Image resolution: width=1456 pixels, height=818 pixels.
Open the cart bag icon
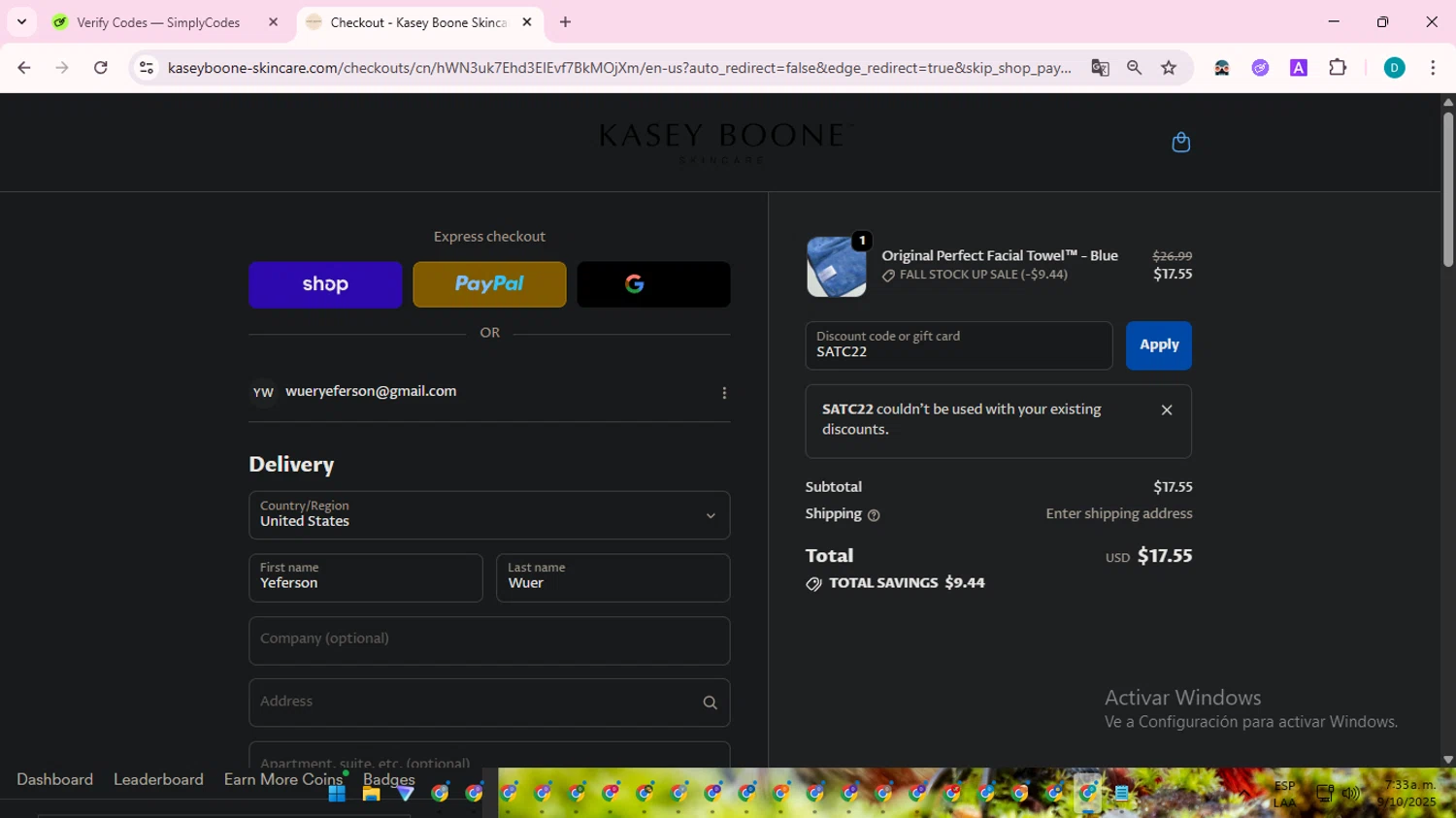click(1180, 143)
